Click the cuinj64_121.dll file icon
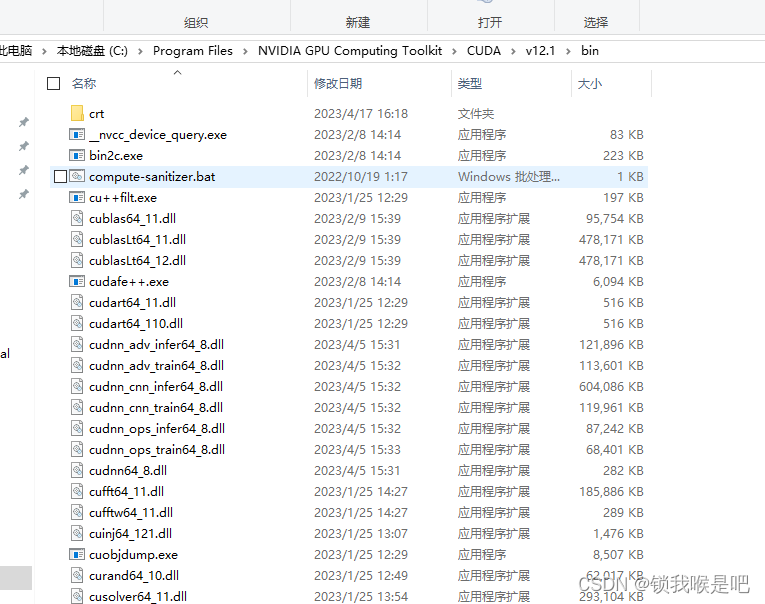Viewport: 765px width, 604px height. pos(77,533)
